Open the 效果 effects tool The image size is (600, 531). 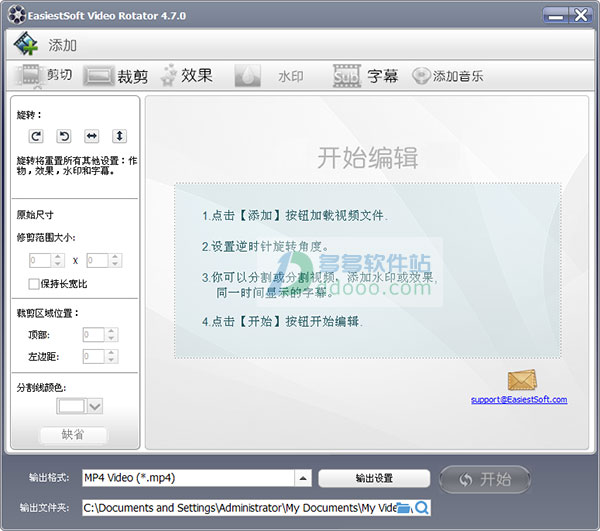pos(186,75)
